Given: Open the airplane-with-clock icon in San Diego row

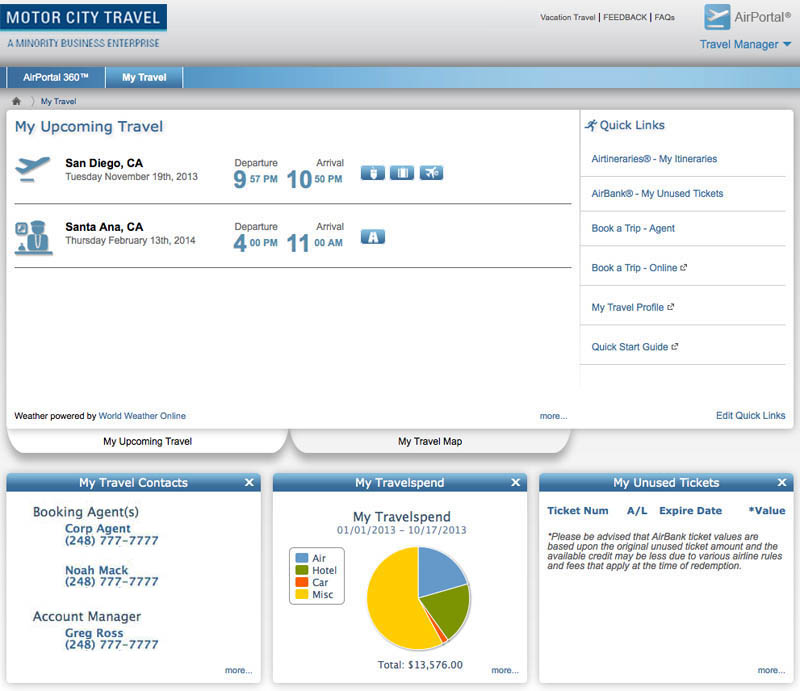Looking at the screenshot, I should 431,173.
